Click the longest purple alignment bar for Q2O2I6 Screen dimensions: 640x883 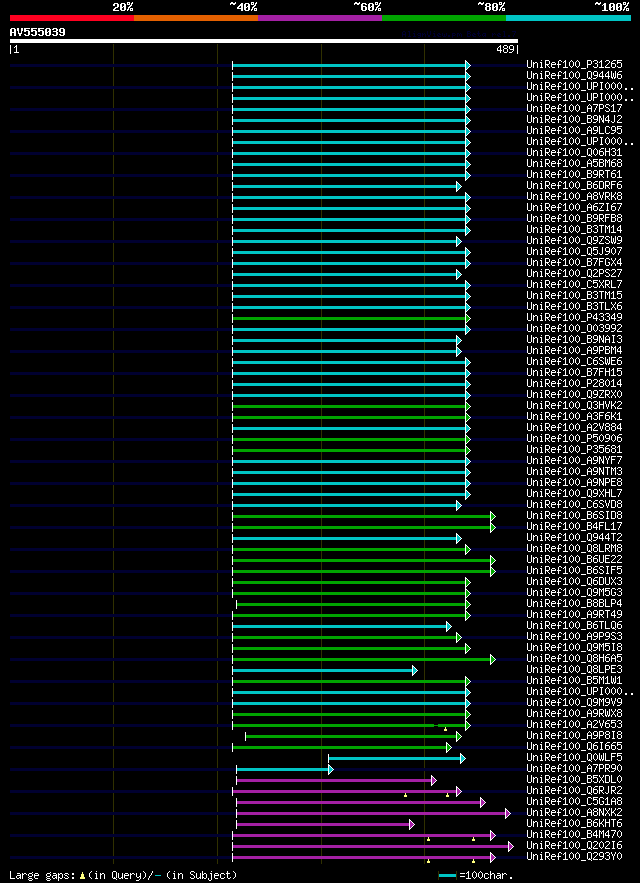pos(373,846)
